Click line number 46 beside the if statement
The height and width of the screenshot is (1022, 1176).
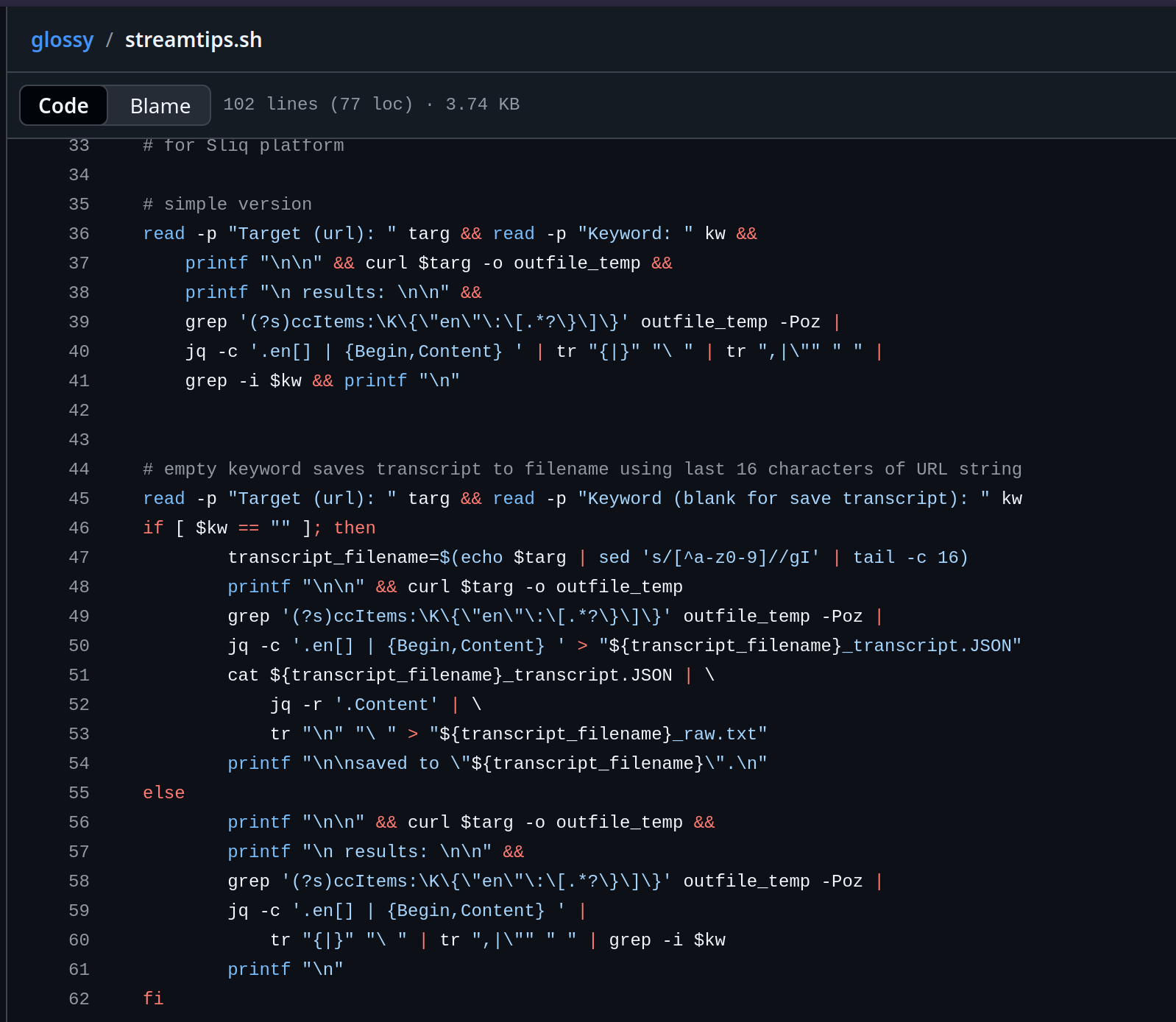(x=79, y=528)
